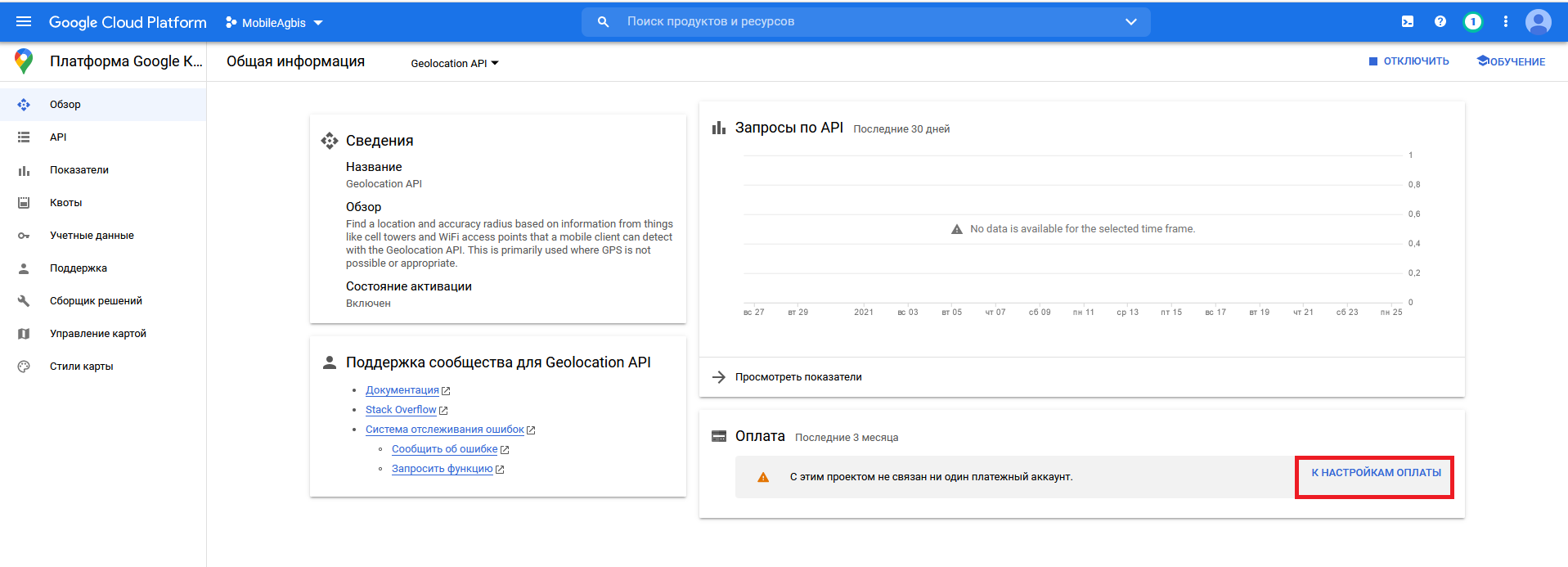This screenshot has width=1568, height=567.
Task: Click the bar chart icon beside Запросы по API
Action: tap(719, 128)
